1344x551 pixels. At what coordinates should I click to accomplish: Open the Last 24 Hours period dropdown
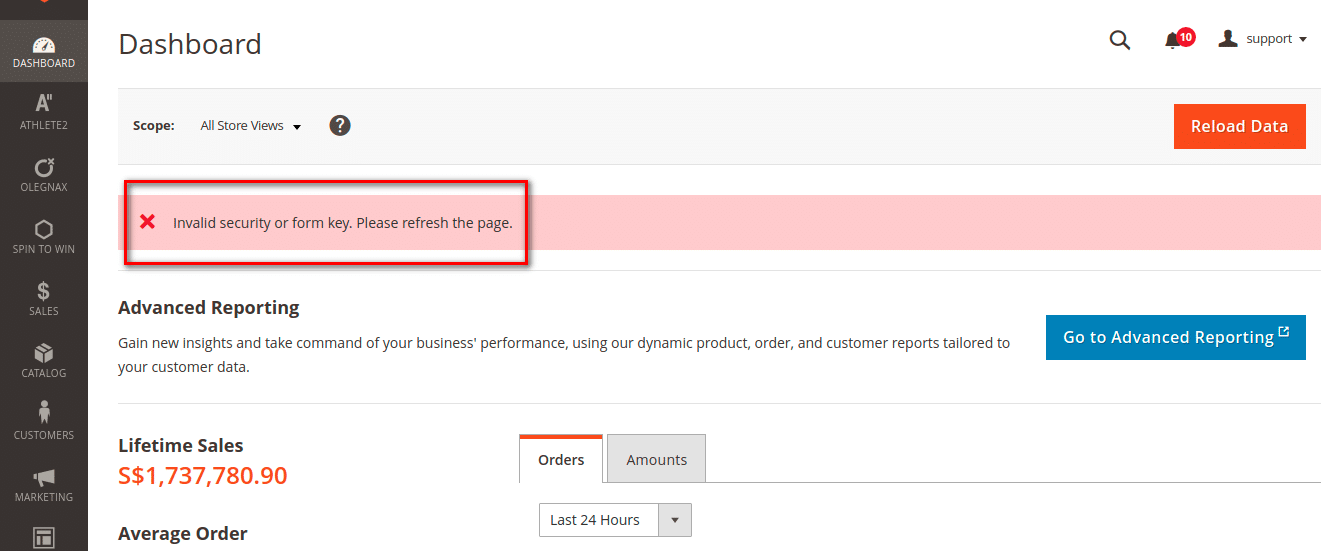[614, 520]
